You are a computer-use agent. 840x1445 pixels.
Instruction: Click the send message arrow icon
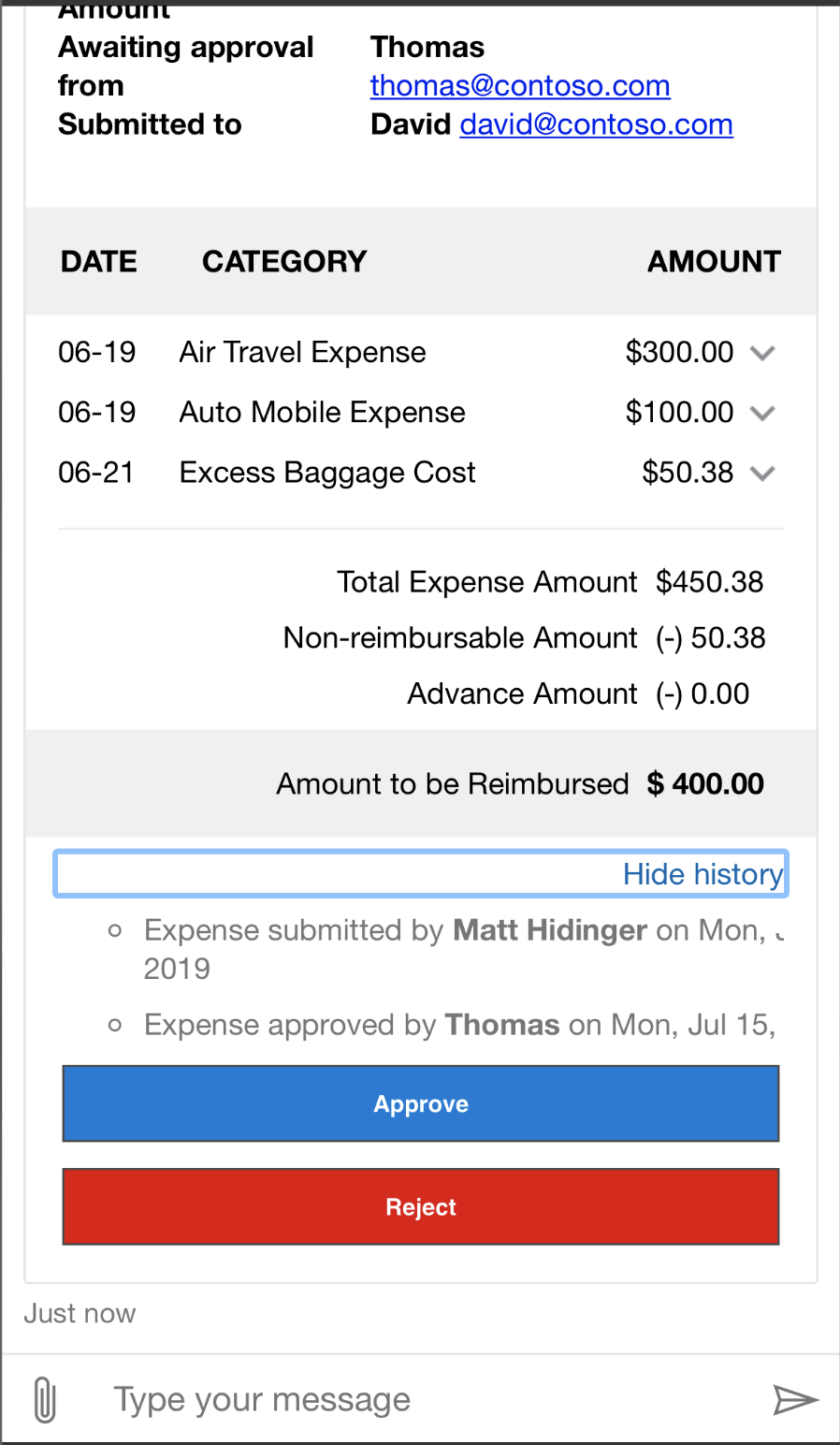pos(795,1400)
